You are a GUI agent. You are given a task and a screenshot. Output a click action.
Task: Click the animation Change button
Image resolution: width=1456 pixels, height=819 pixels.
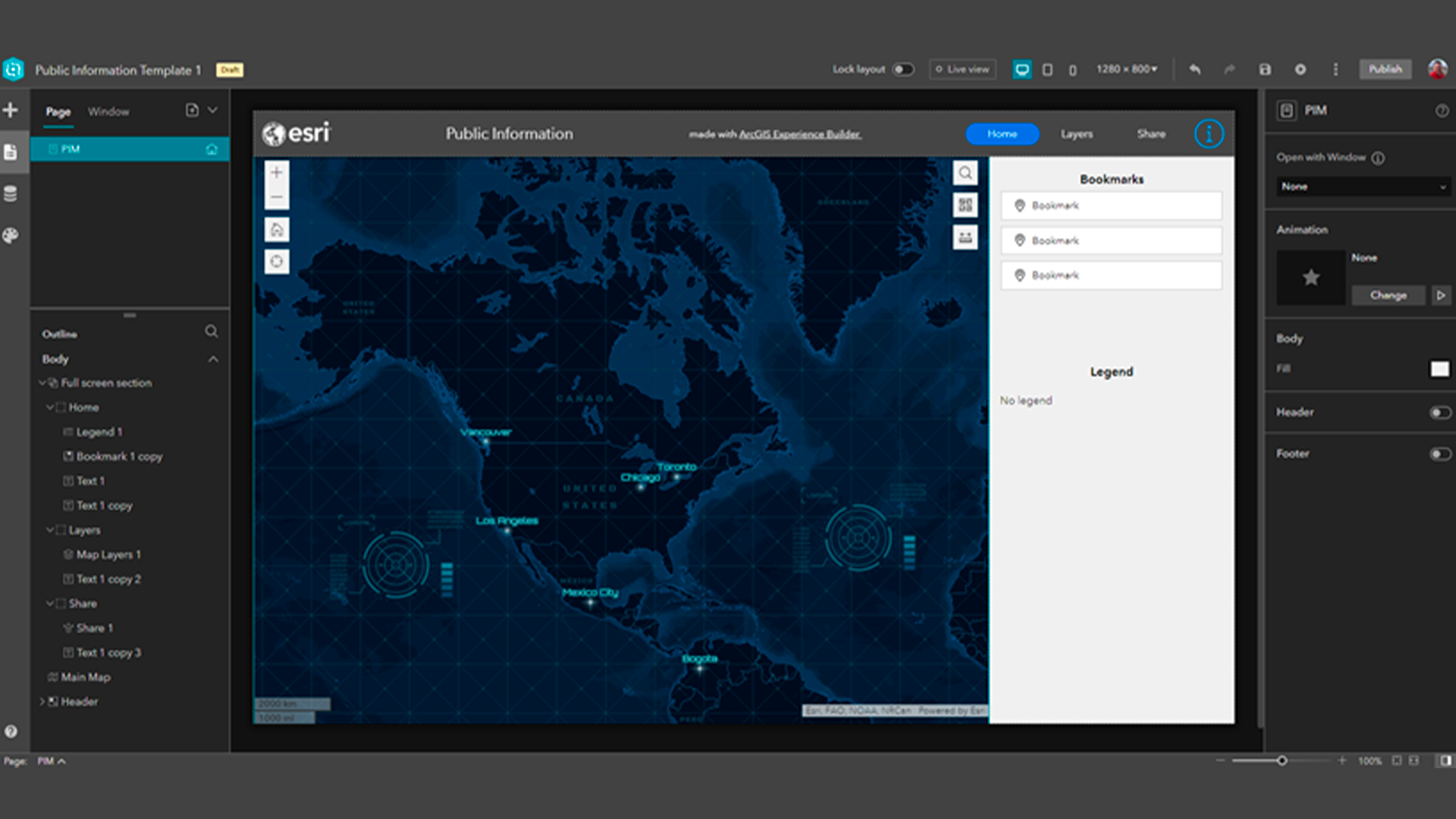[1388, 295]
